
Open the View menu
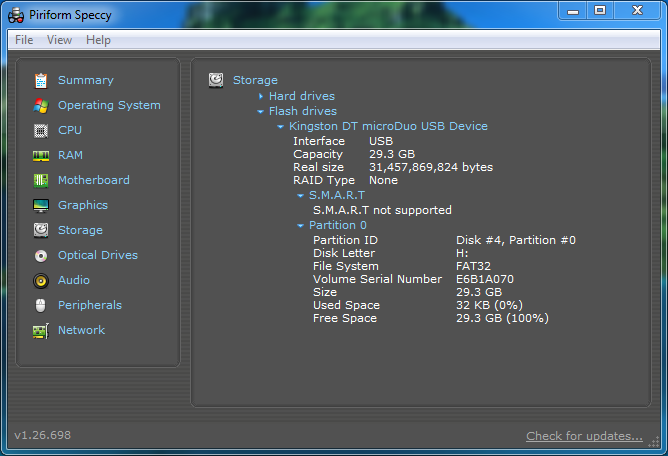59,40
